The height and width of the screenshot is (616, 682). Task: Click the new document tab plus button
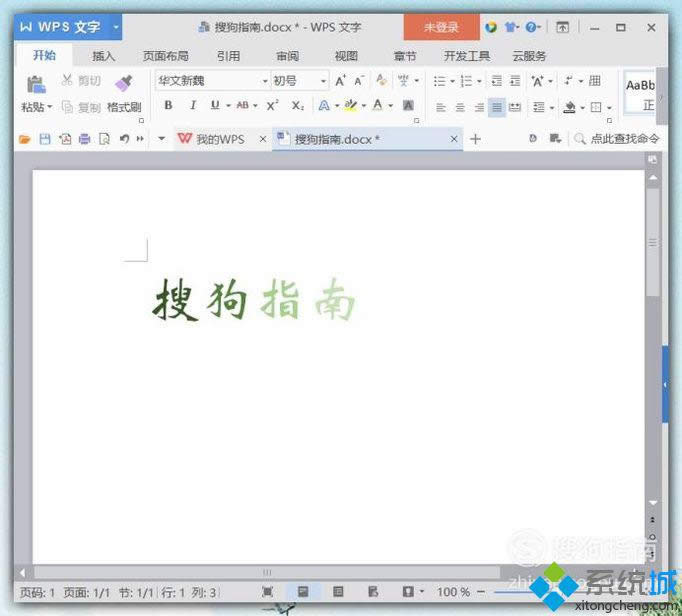click(x=475, y=139)
